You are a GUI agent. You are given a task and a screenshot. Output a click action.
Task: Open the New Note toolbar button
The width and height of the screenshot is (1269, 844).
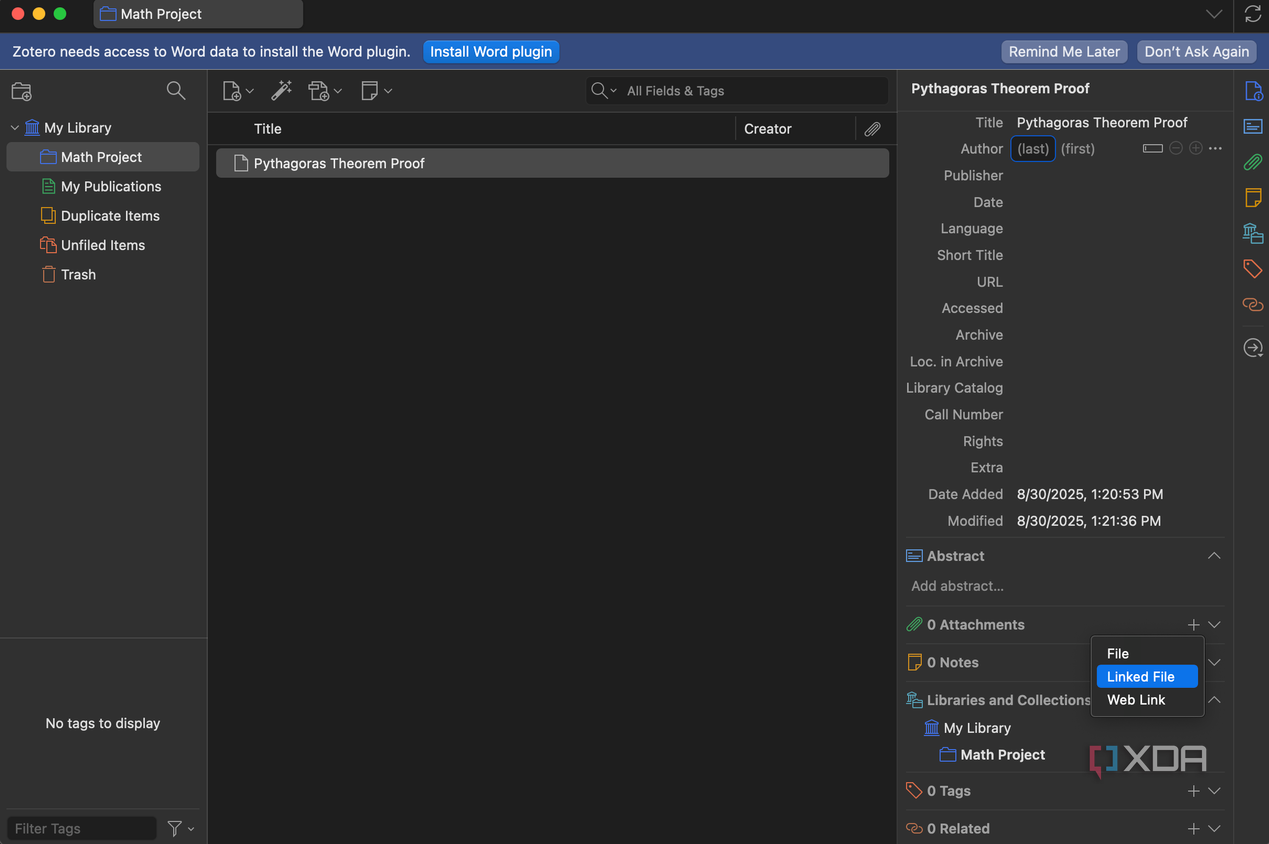click(376, 91)
